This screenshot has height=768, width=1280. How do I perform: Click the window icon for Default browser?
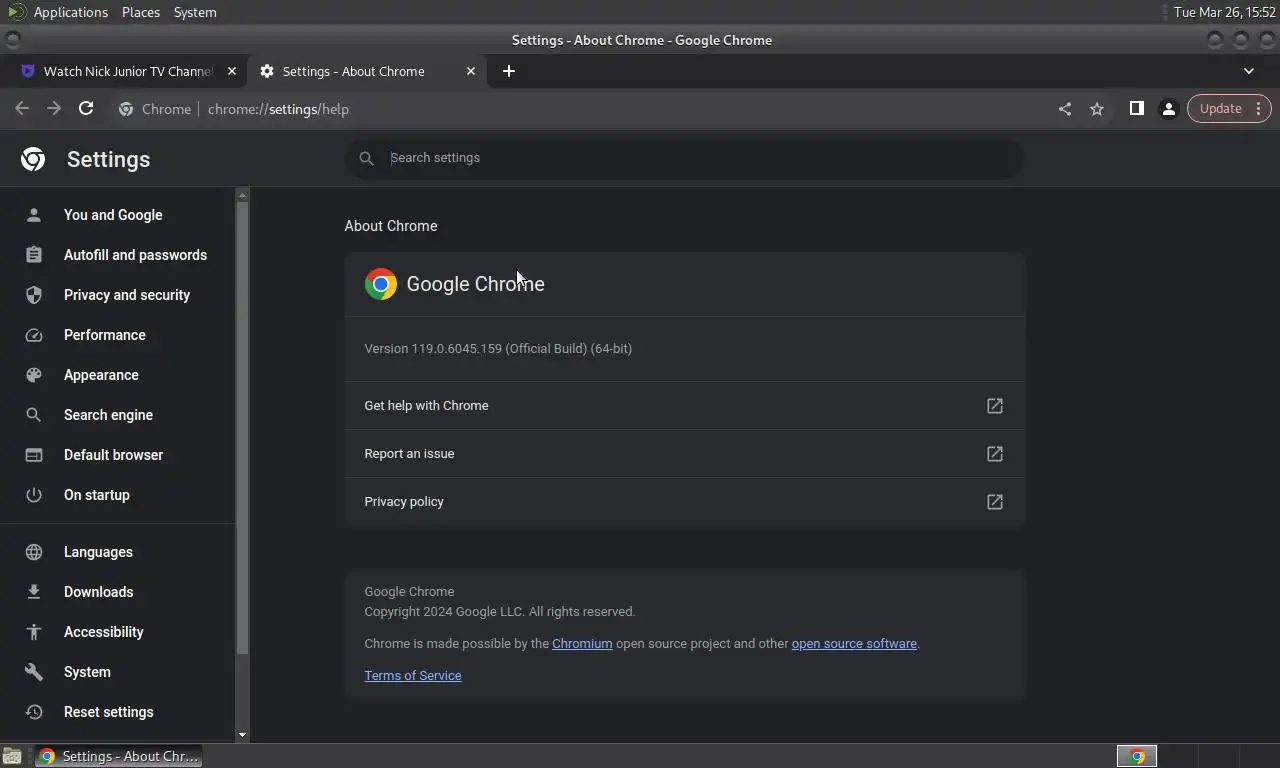point(34,455)
